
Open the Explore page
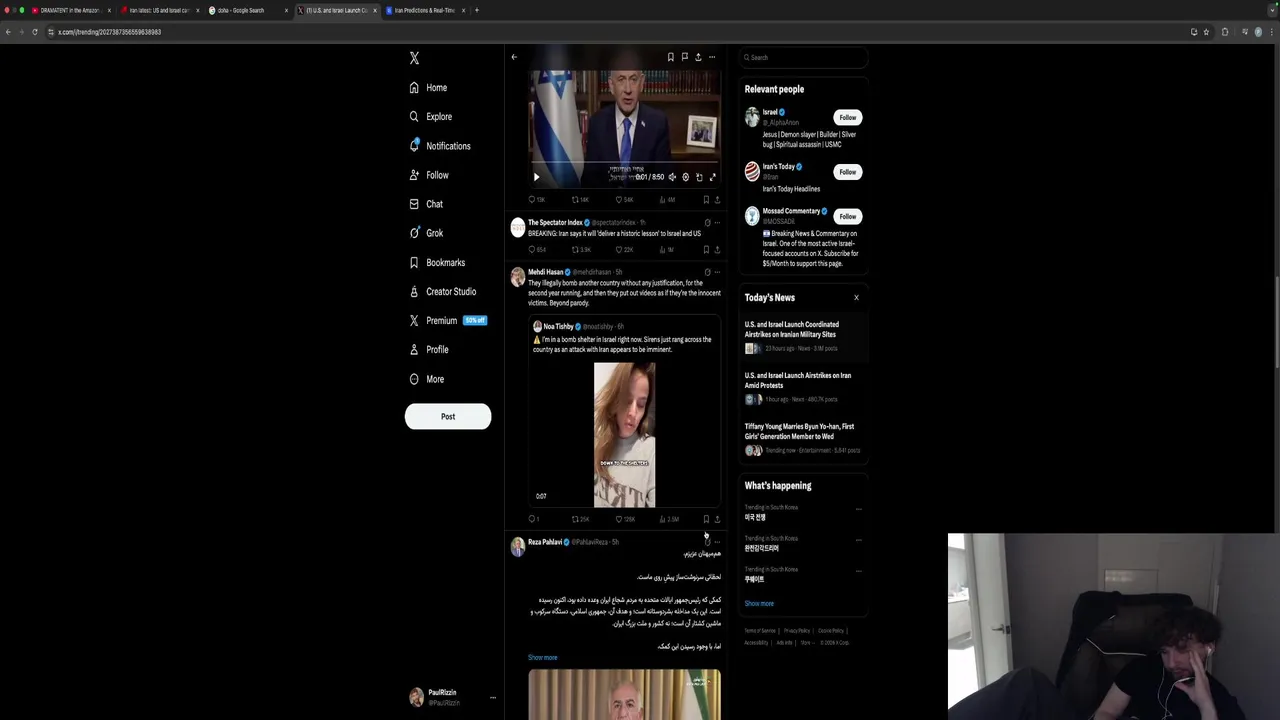pyautogui.click(x=430, y=117)
